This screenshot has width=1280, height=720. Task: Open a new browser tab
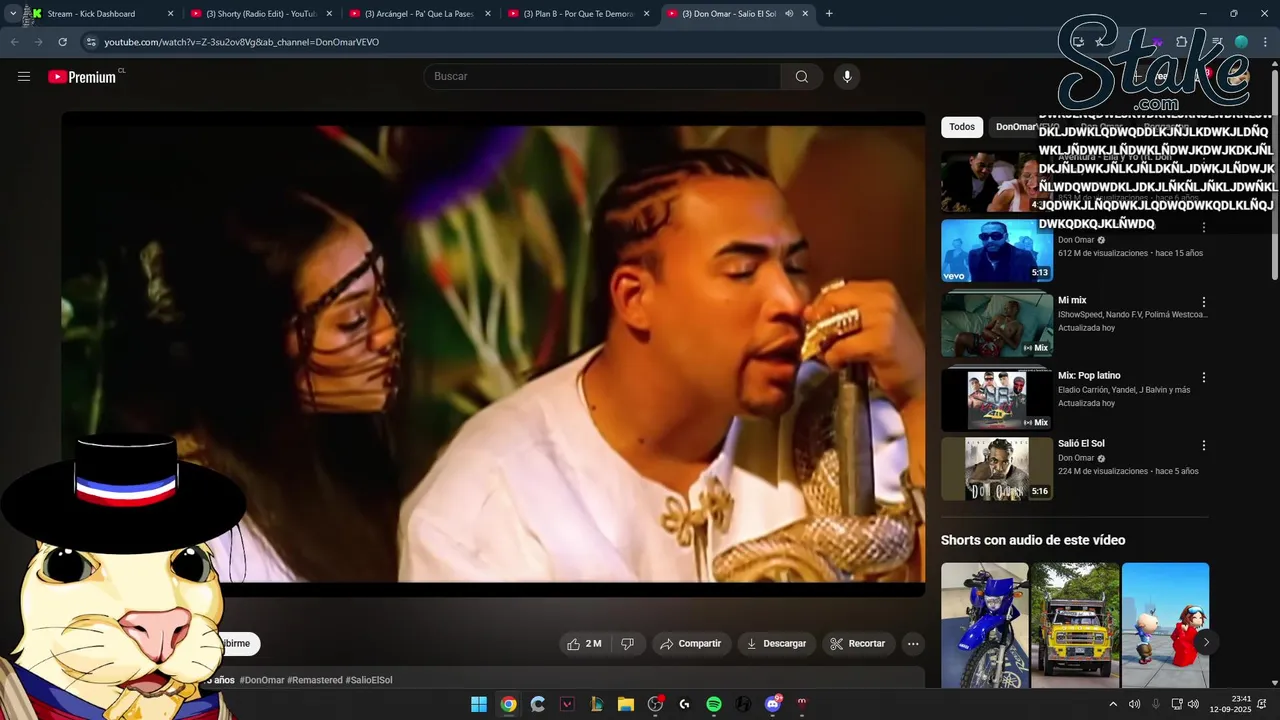(x=829, y=14)
